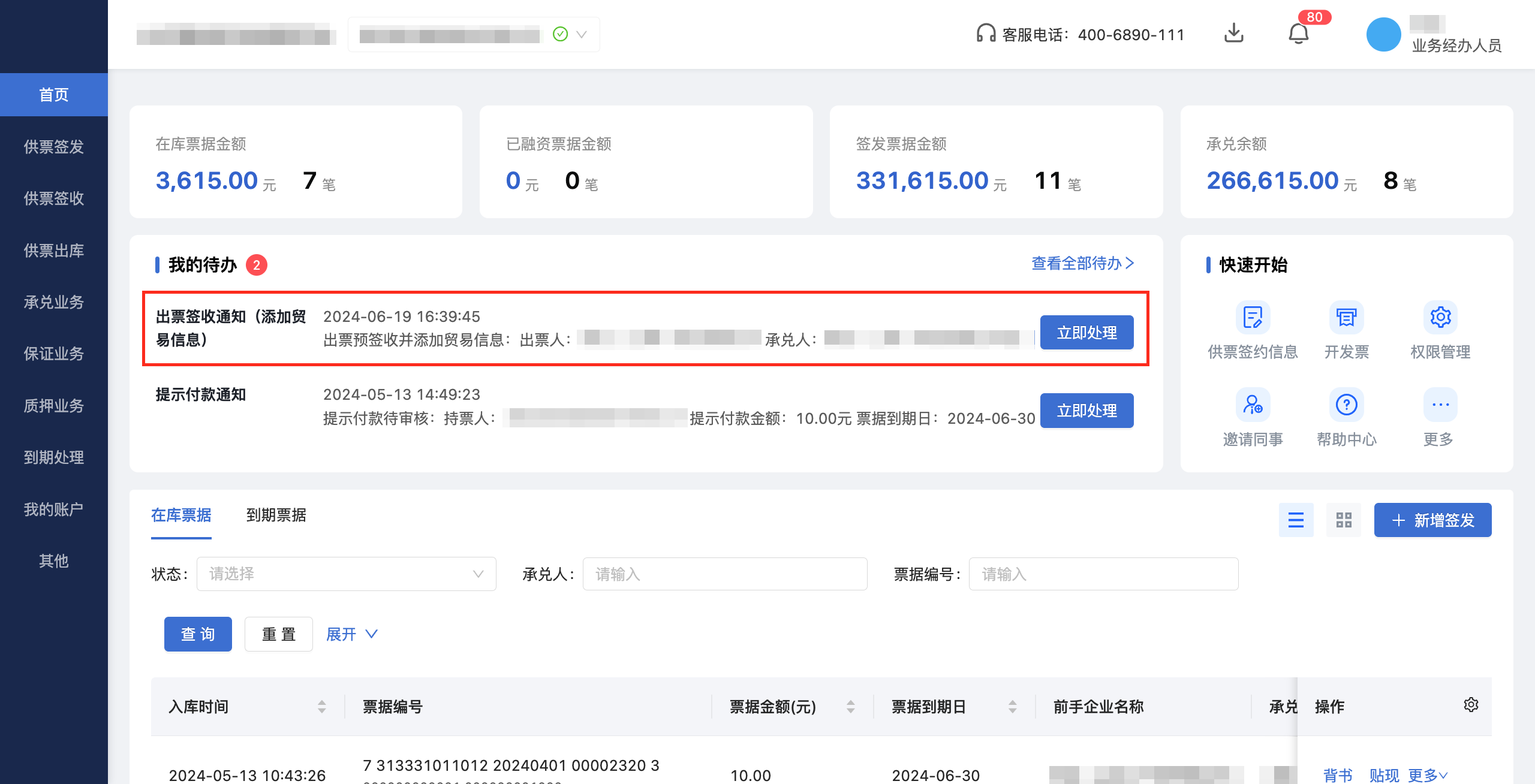Image resolution: width=1535 pixels, height=784 pixels.
Task: Switch to list view of tickets
Action: click(x=1296, y=520)
